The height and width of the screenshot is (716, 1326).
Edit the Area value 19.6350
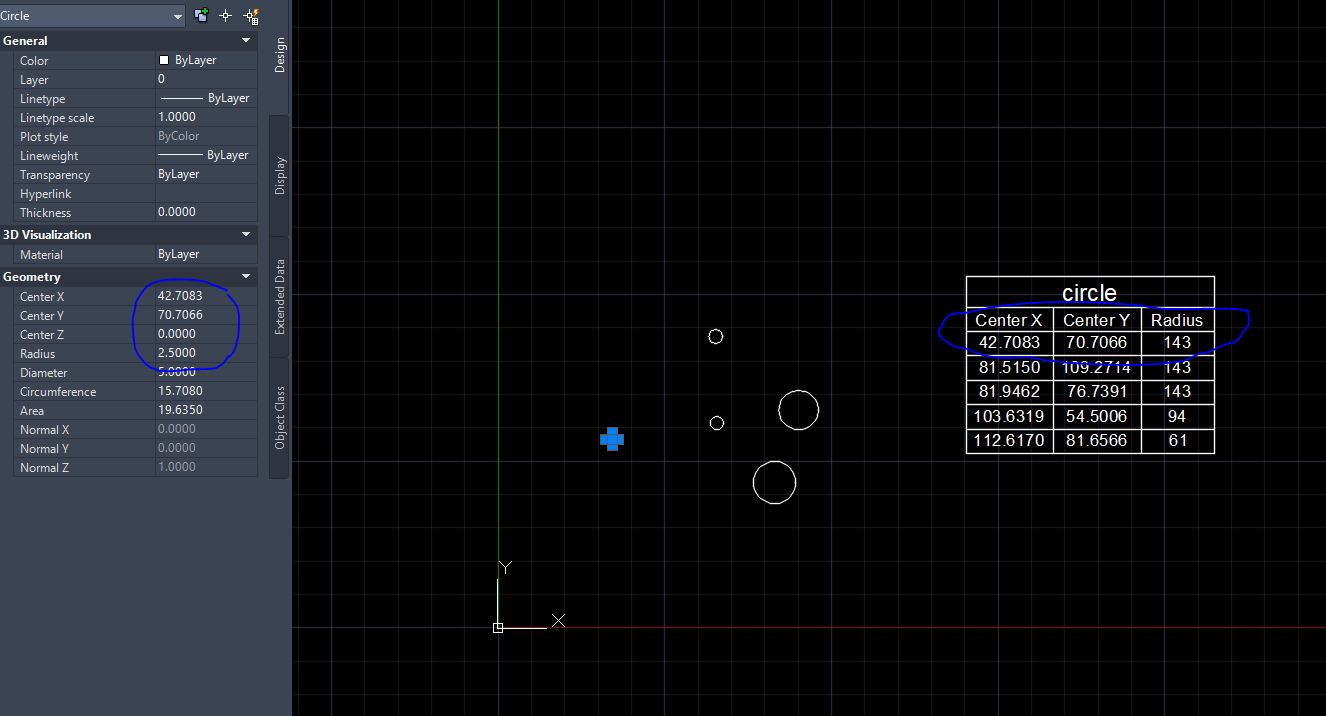[206, 410]
